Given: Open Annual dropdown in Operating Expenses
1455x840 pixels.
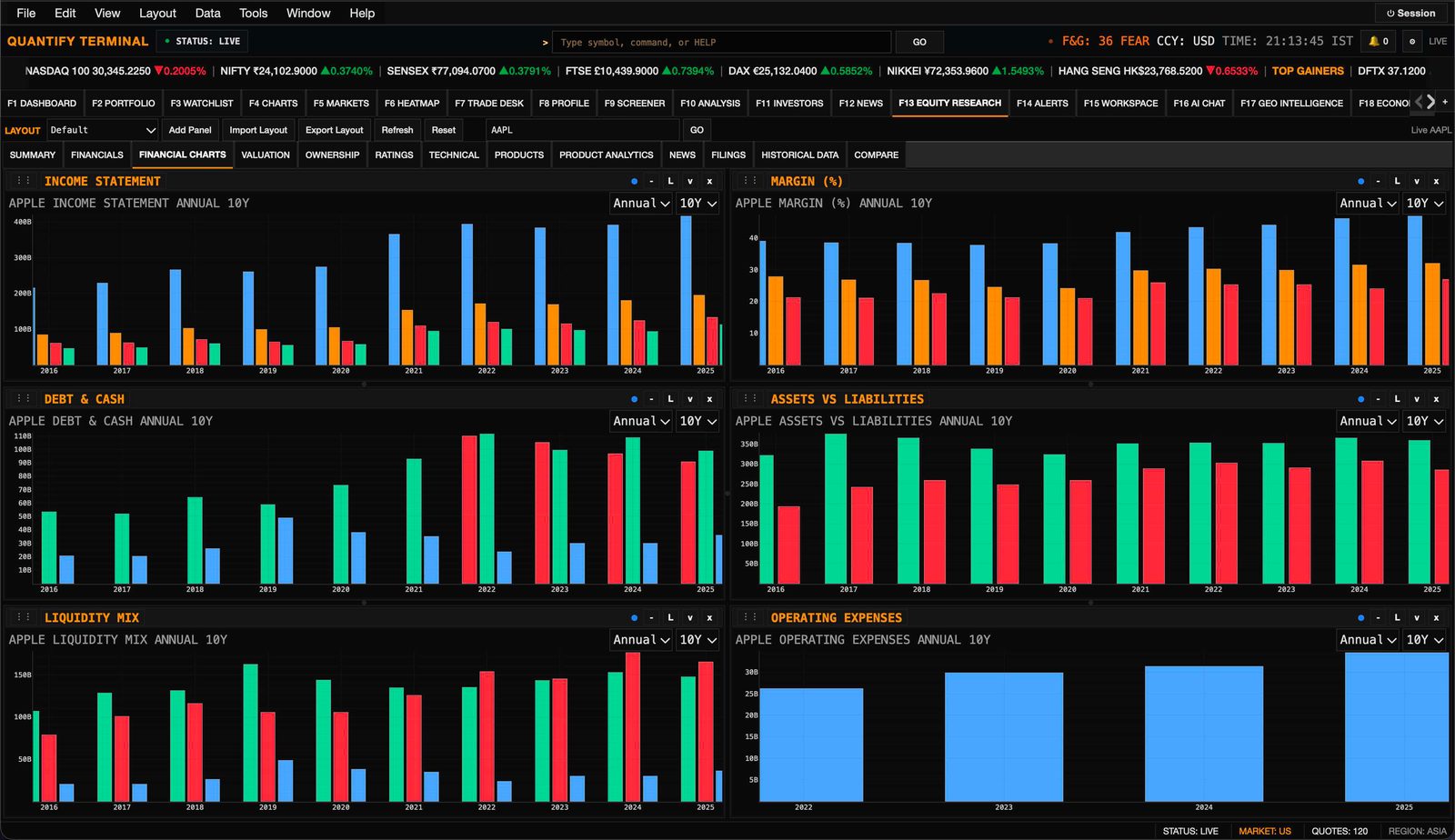Looking at the screenshot, I should pyautogui.click(x=1368, y=640).
